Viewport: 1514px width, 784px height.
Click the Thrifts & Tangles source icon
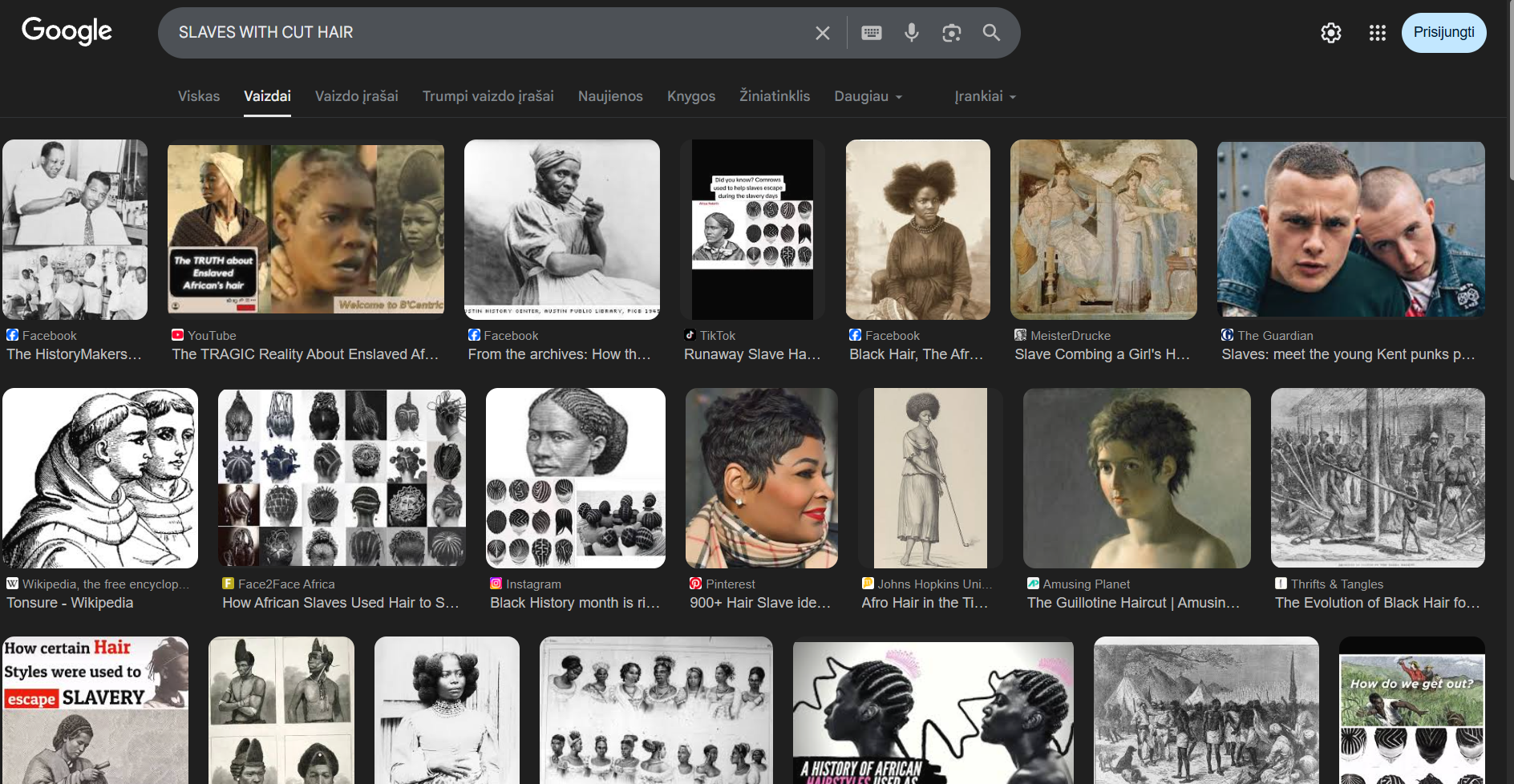(x=1281, y=584)
